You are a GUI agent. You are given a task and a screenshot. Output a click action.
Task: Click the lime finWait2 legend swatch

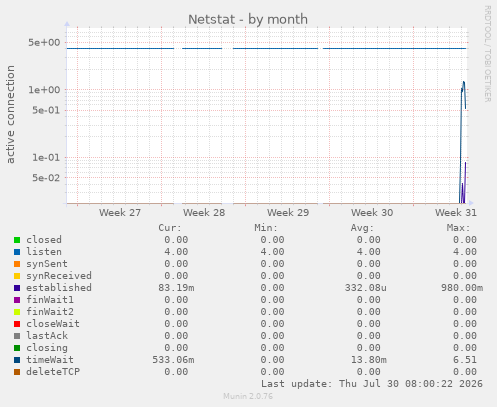coord(17,312)
